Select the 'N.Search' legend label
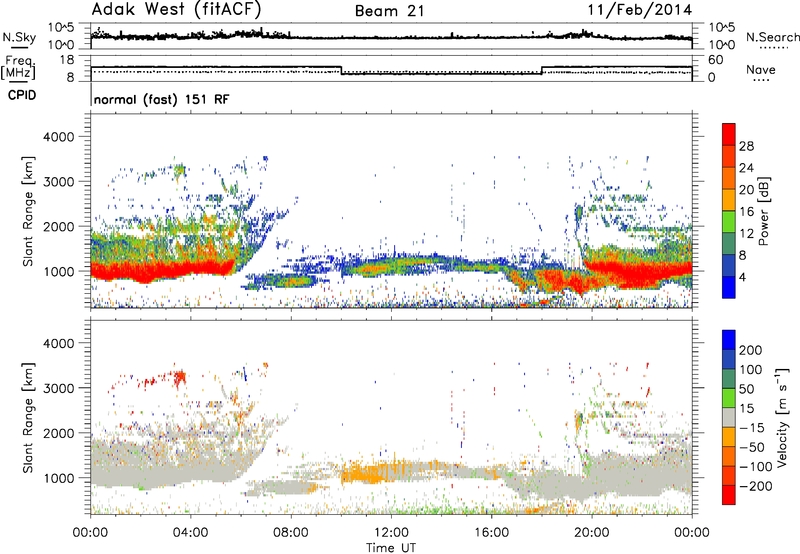 (773, 37)
